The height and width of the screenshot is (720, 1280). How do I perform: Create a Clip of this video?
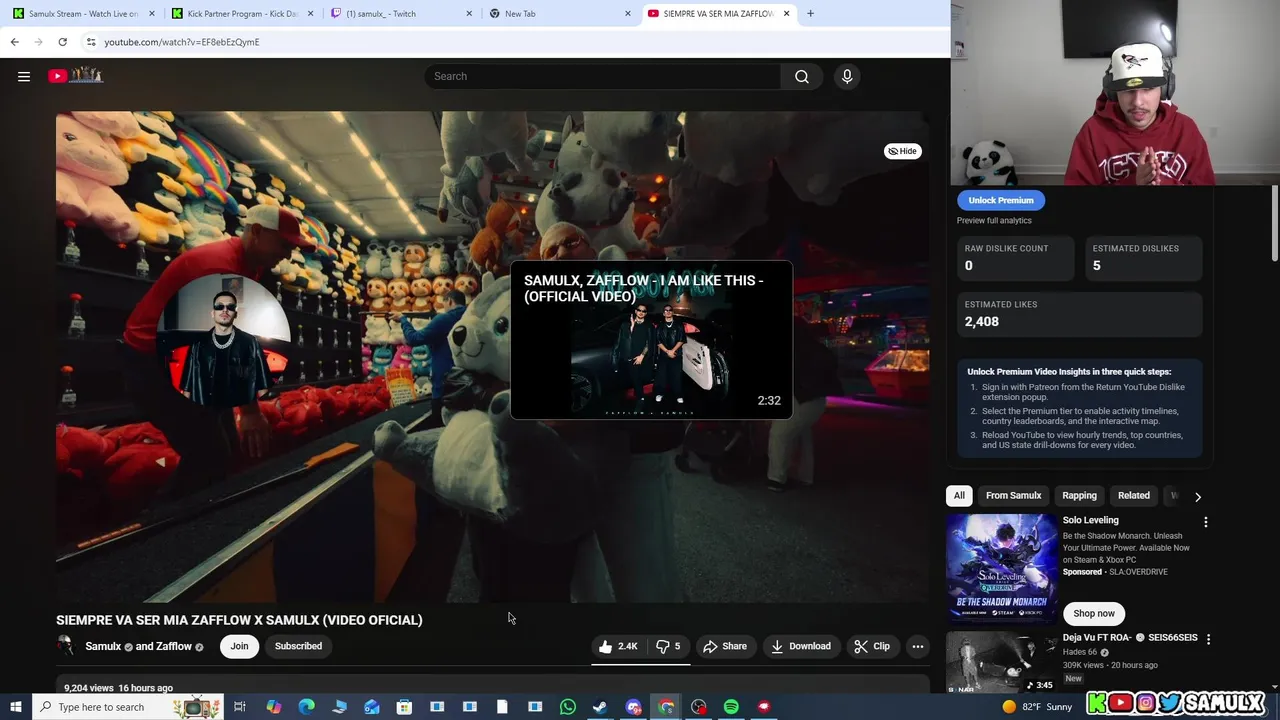[872, 646]
